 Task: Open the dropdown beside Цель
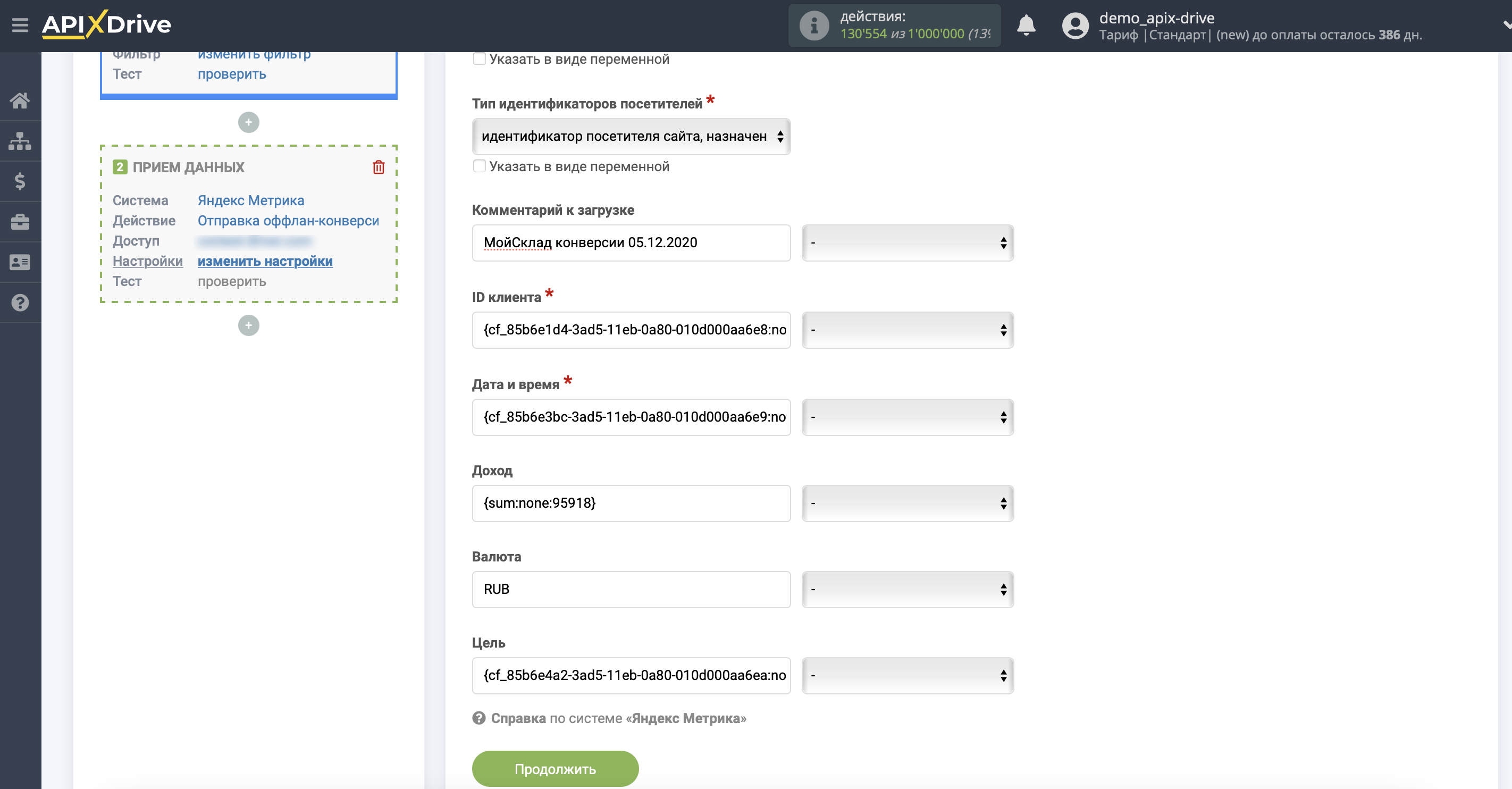(908, 676)
